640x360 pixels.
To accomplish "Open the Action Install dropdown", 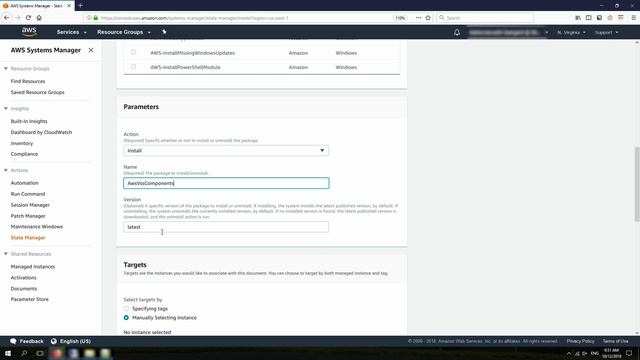I will click(226, 151).
